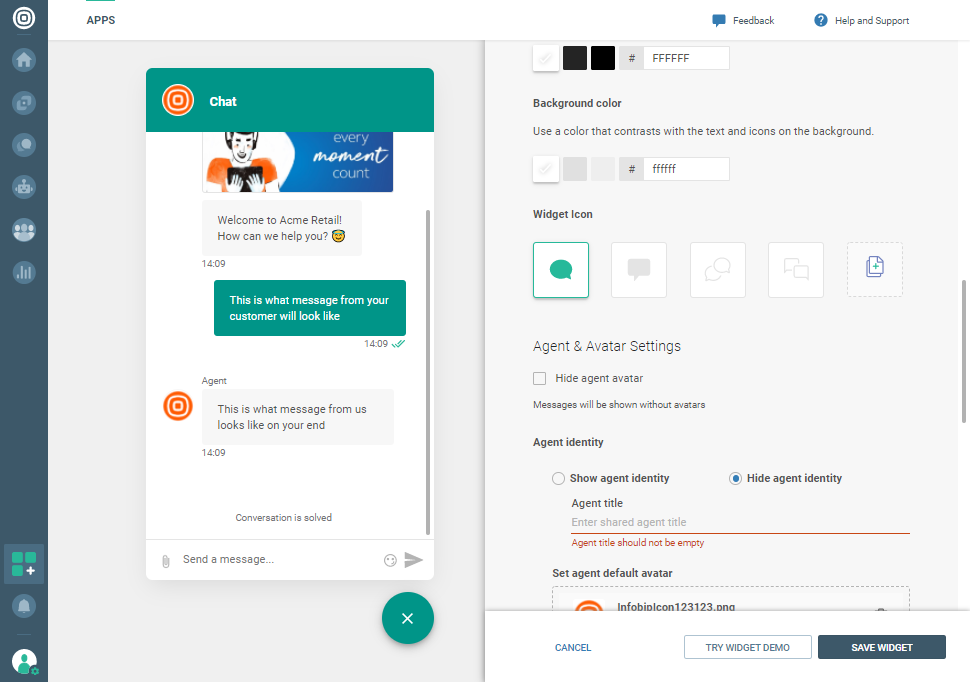Select the light gray background swatch
The height and width of the screenshot is (682, 970).
coord(575,169)
